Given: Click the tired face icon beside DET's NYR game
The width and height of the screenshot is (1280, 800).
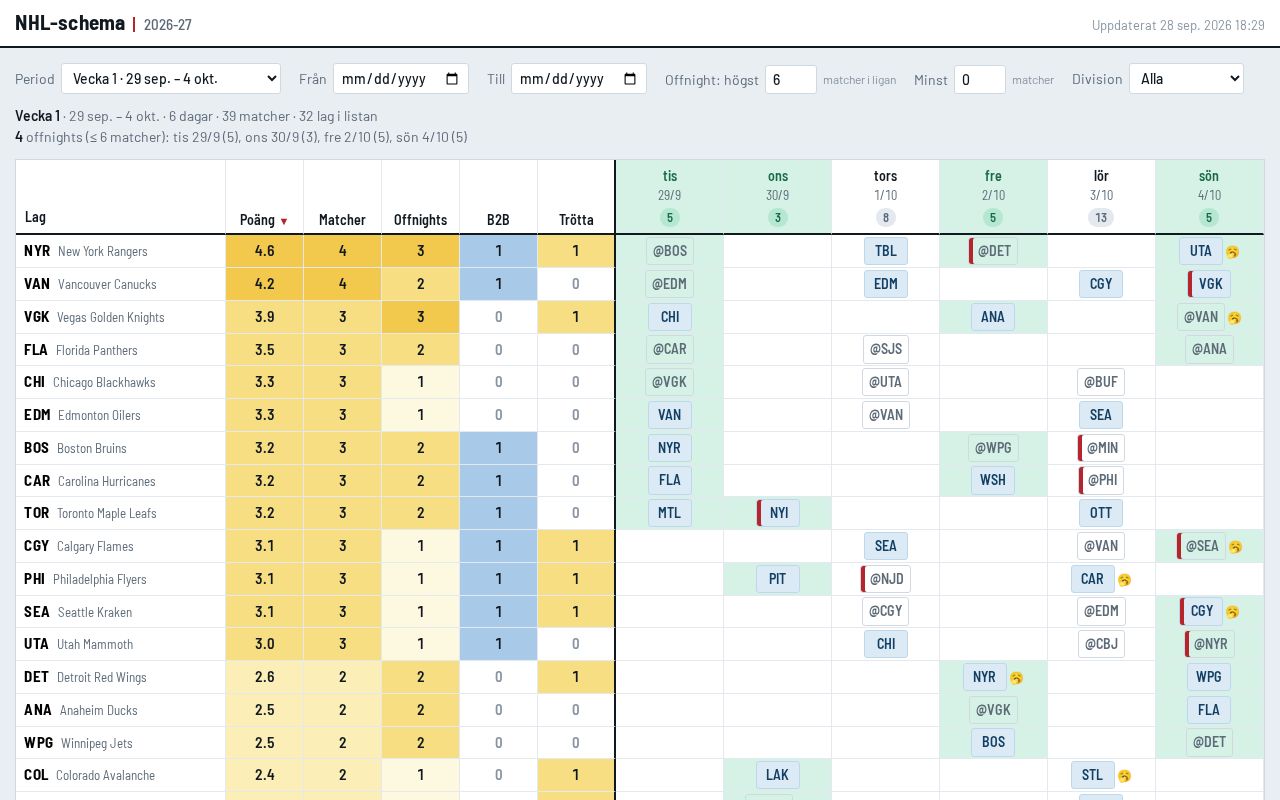Looking at the screenshot, I should coord(1016,678).
